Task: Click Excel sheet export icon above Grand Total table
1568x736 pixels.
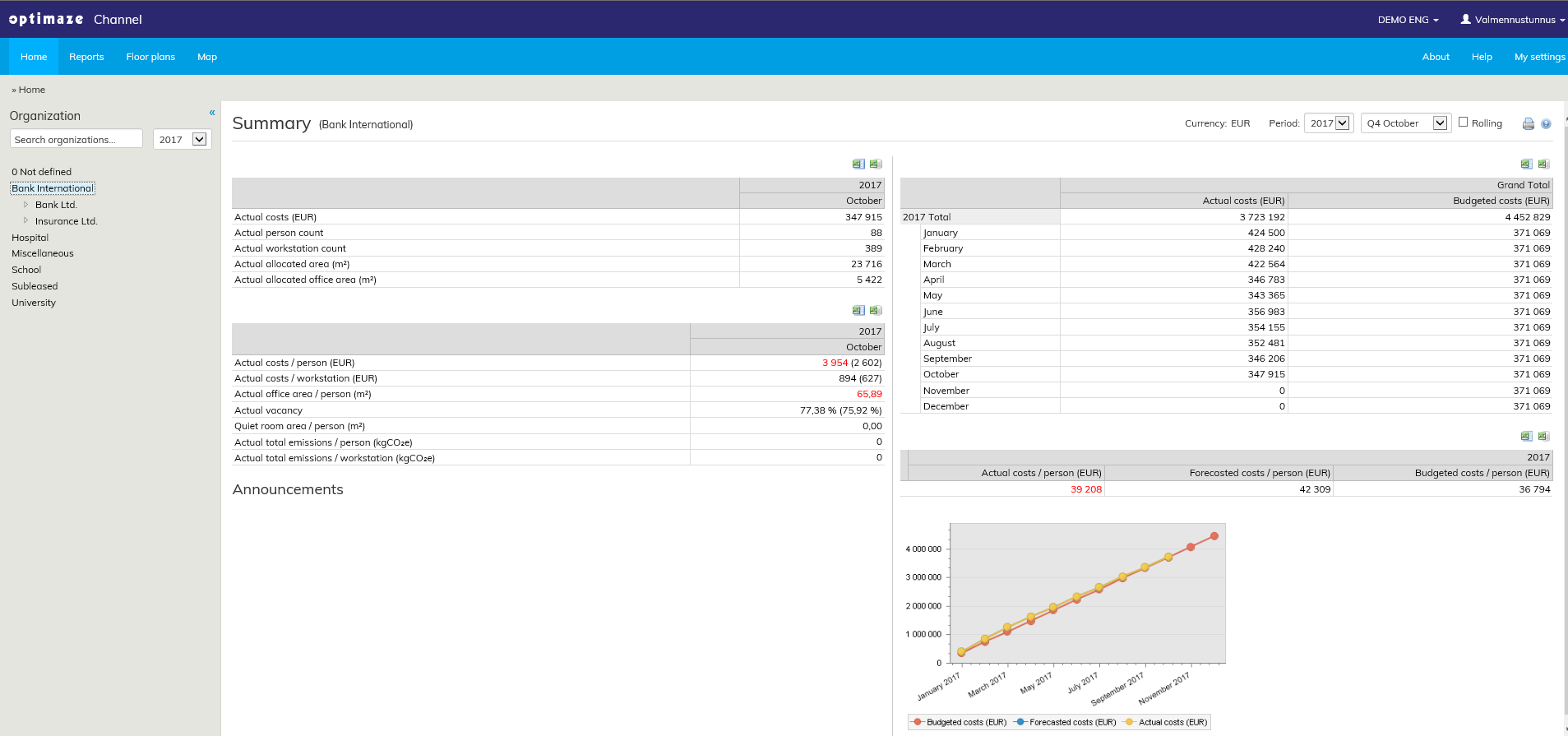Action: [x=1526, y=164]
